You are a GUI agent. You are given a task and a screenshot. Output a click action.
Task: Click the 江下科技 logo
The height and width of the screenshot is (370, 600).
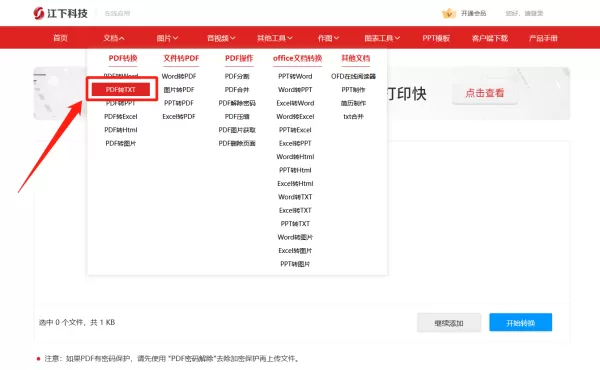click(x=60, y=13)
